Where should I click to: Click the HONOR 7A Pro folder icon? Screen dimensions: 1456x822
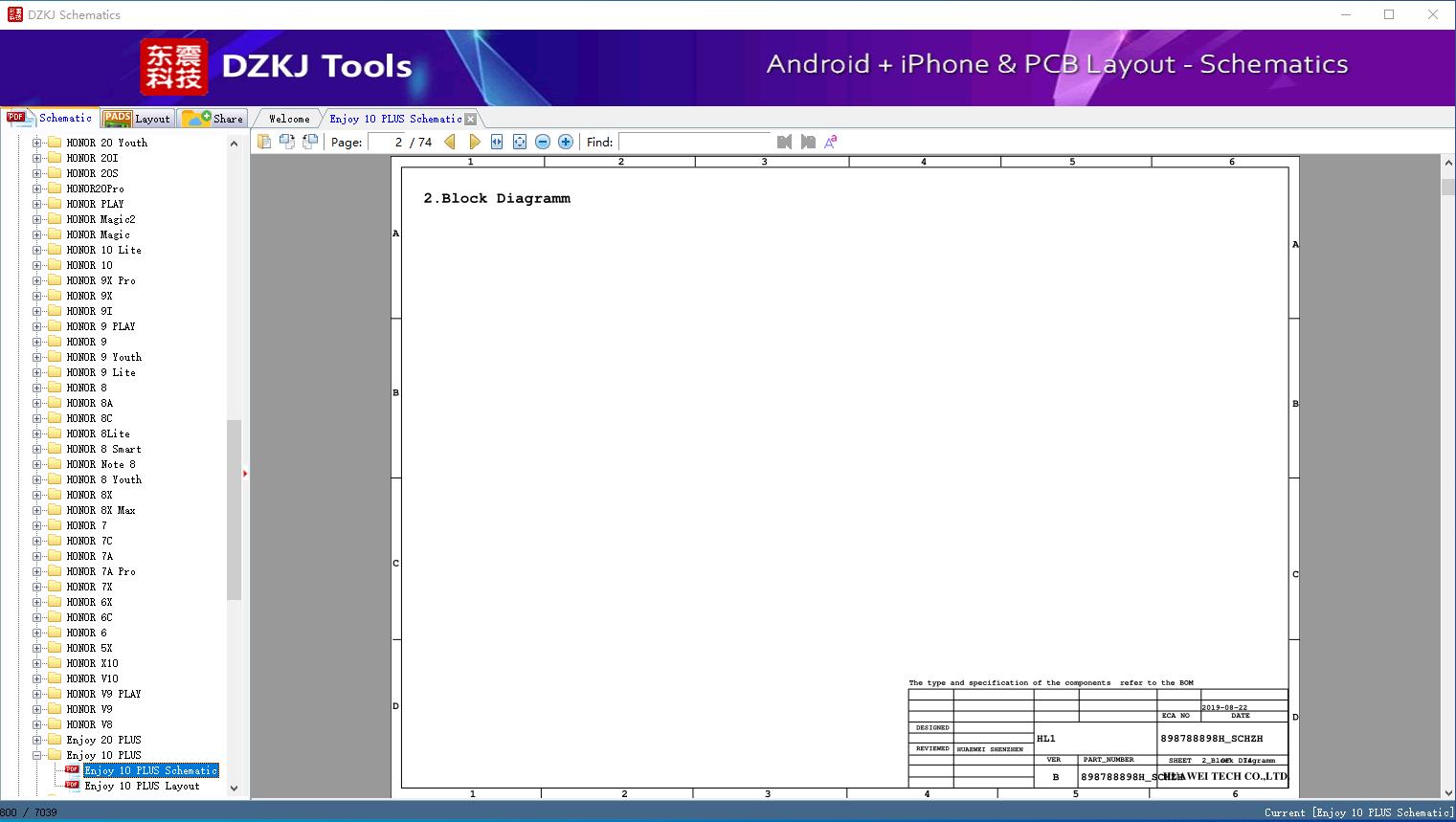coord(55,571)
